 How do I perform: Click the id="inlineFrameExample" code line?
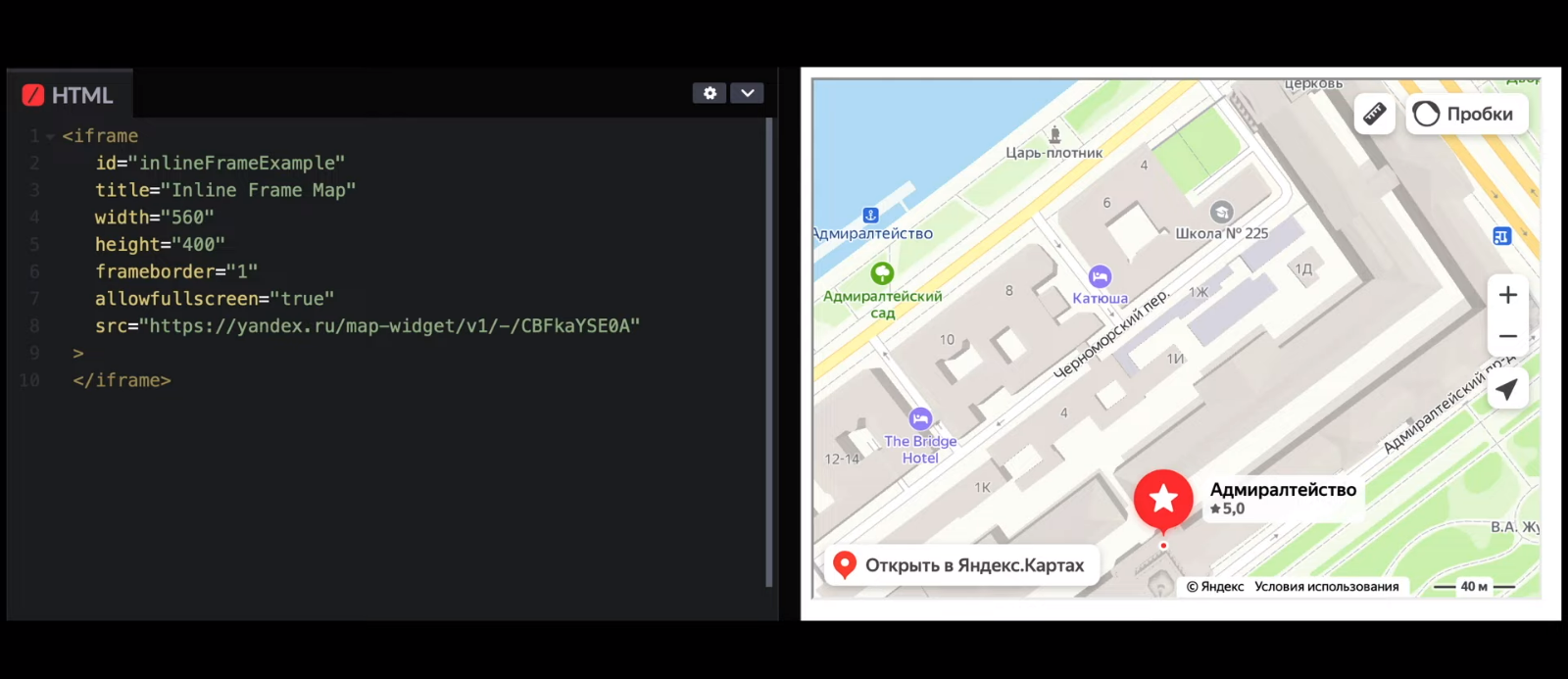220,164
